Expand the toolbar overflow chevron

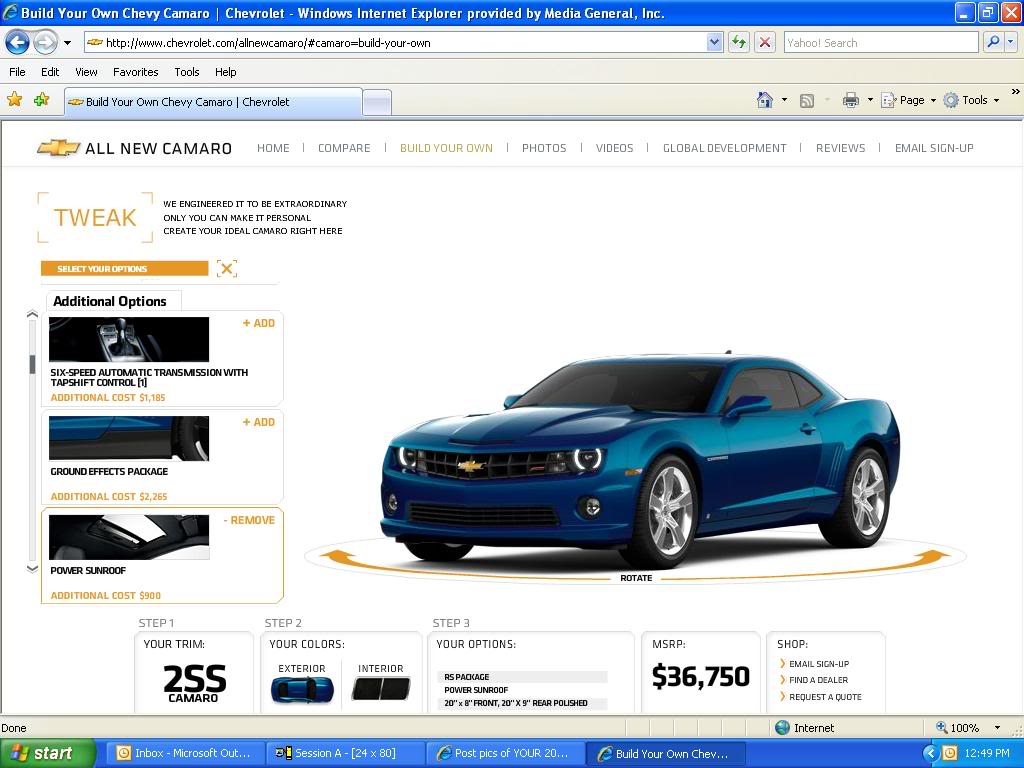coord(1015,92)
